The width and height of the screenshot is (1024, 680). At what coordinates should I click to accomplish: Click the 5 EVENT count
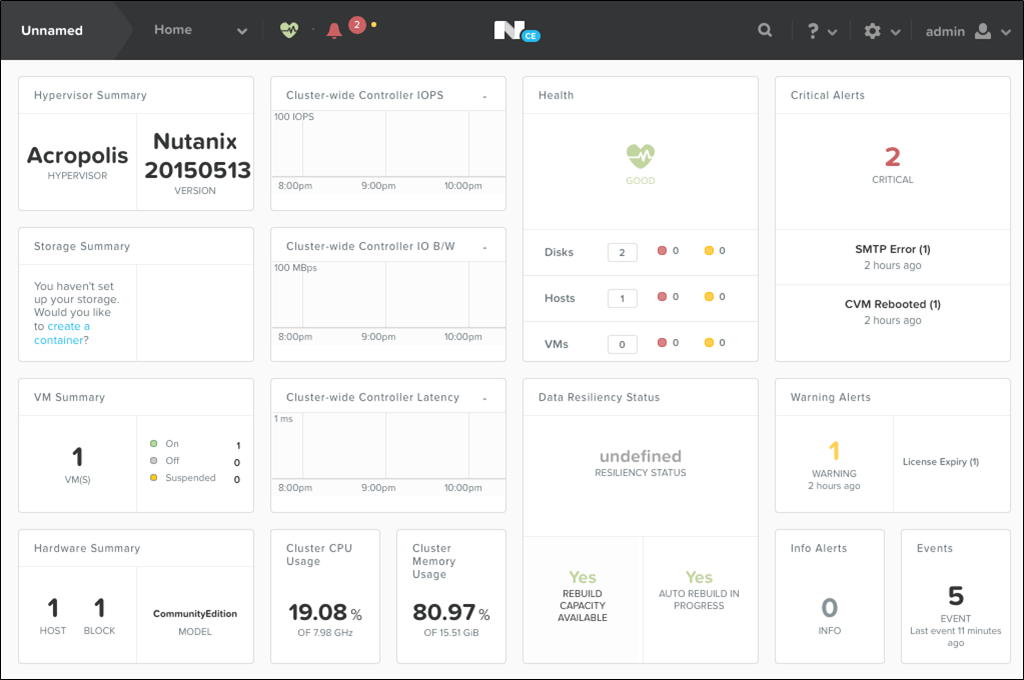pyautogui.click(x=956, y=596)
